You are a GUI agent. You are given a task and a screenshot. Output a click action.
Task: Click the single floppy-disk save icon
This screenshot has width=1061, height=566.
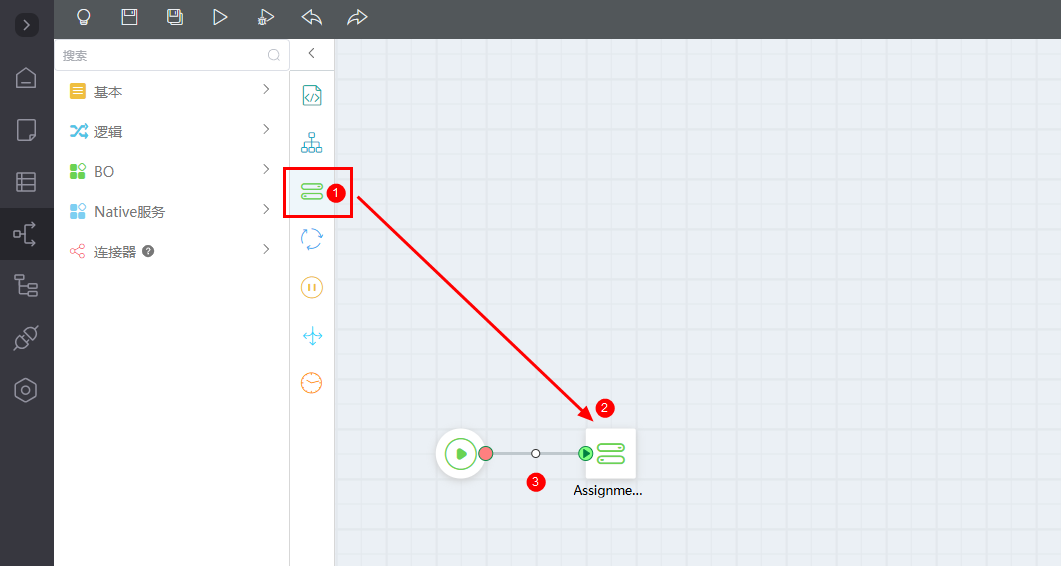point(129,17)
